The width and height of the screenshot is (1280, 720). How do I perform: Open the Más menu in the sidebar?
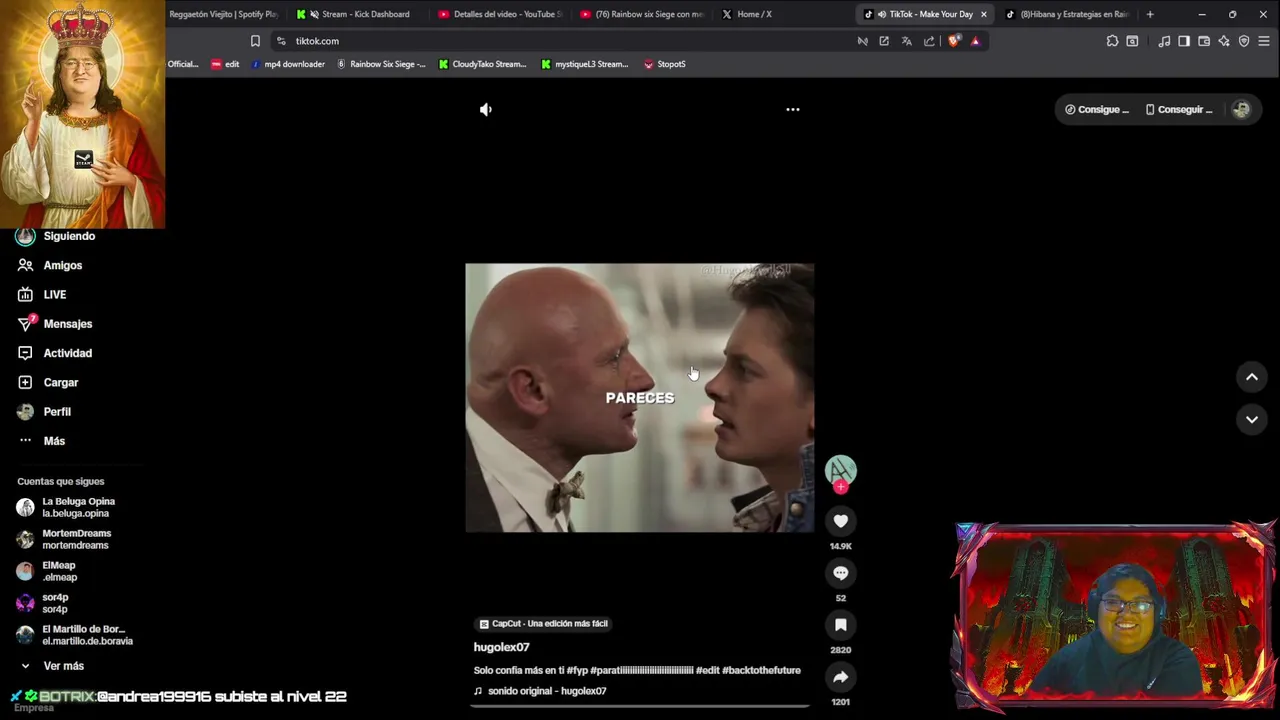[41, 441]
